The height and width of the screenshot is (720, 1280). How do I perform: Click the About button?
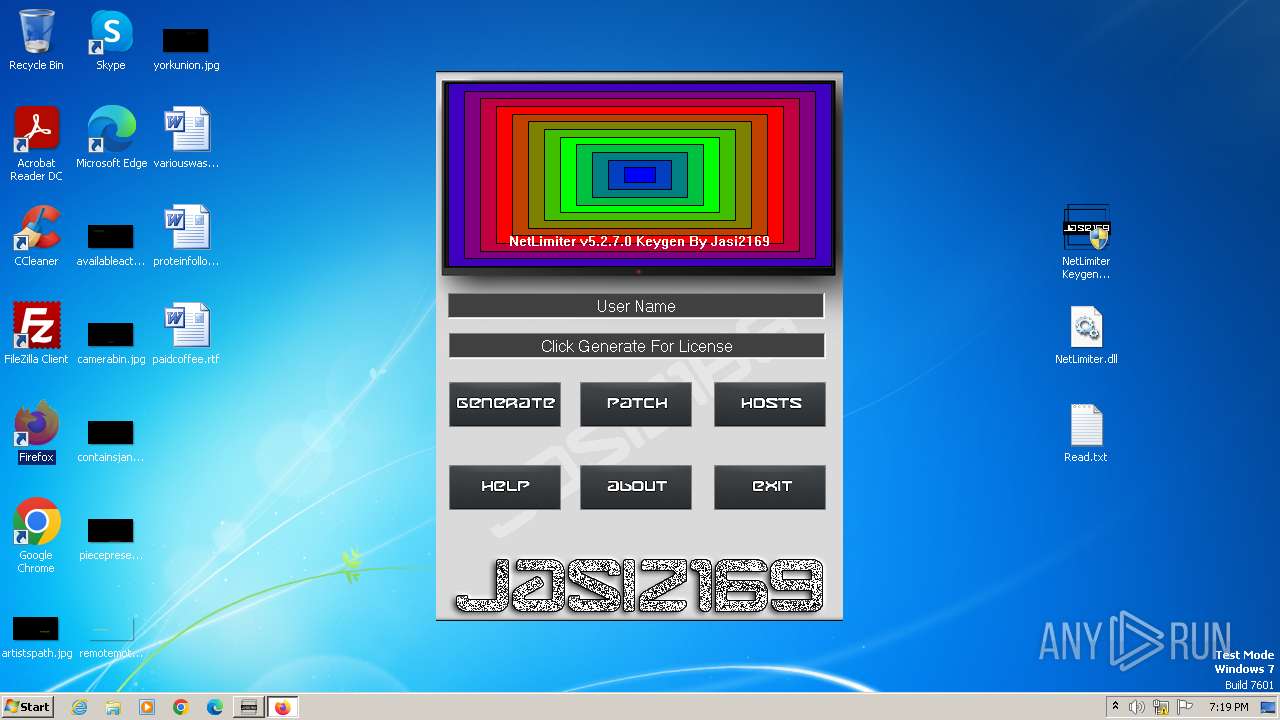(636, 487)
